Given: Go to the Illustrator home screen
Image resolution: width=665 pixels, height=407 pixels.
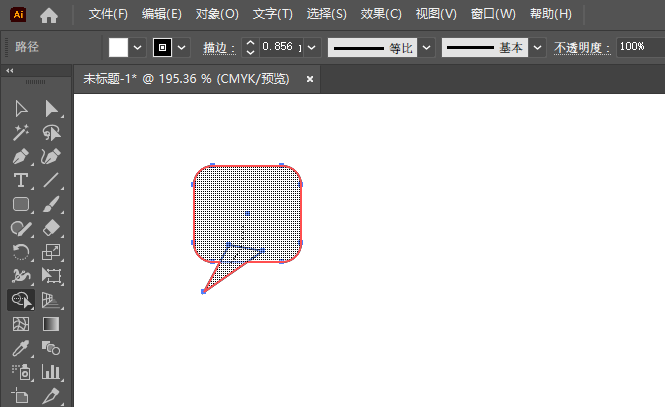Looking at the screenshot, I should coord(49,15).
